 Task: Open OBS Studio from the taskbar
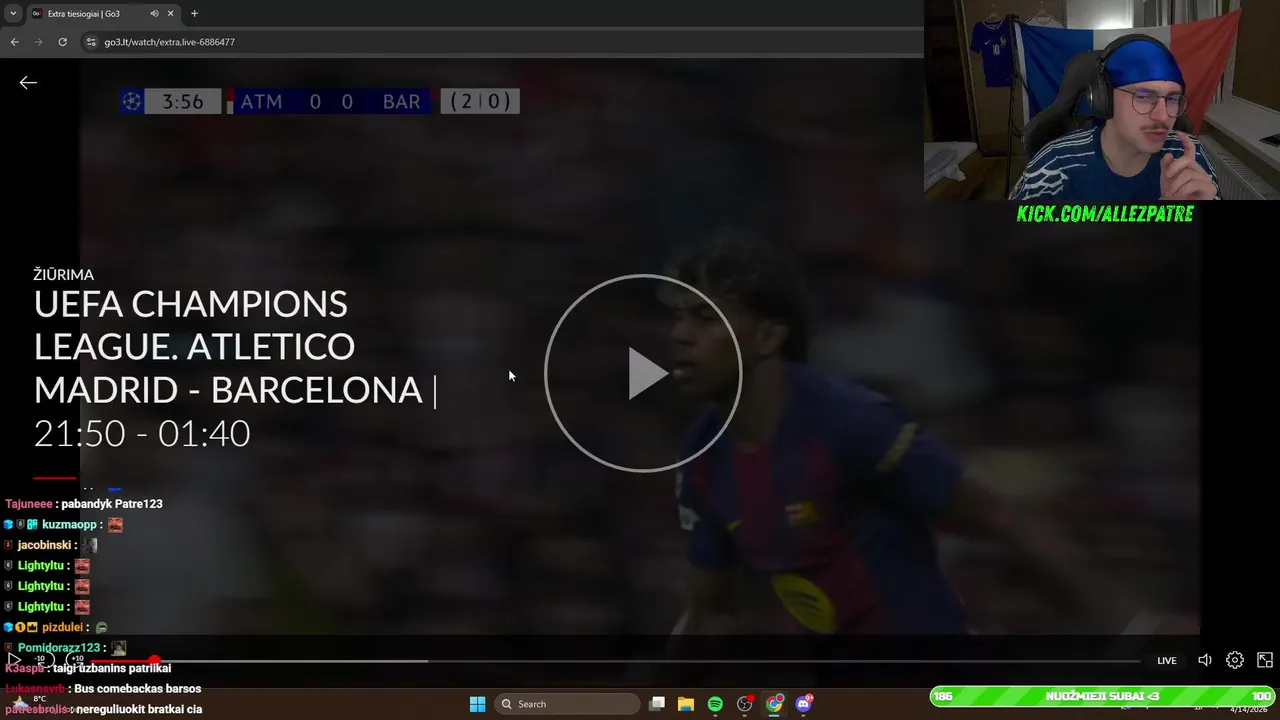(x=745, y=704)
